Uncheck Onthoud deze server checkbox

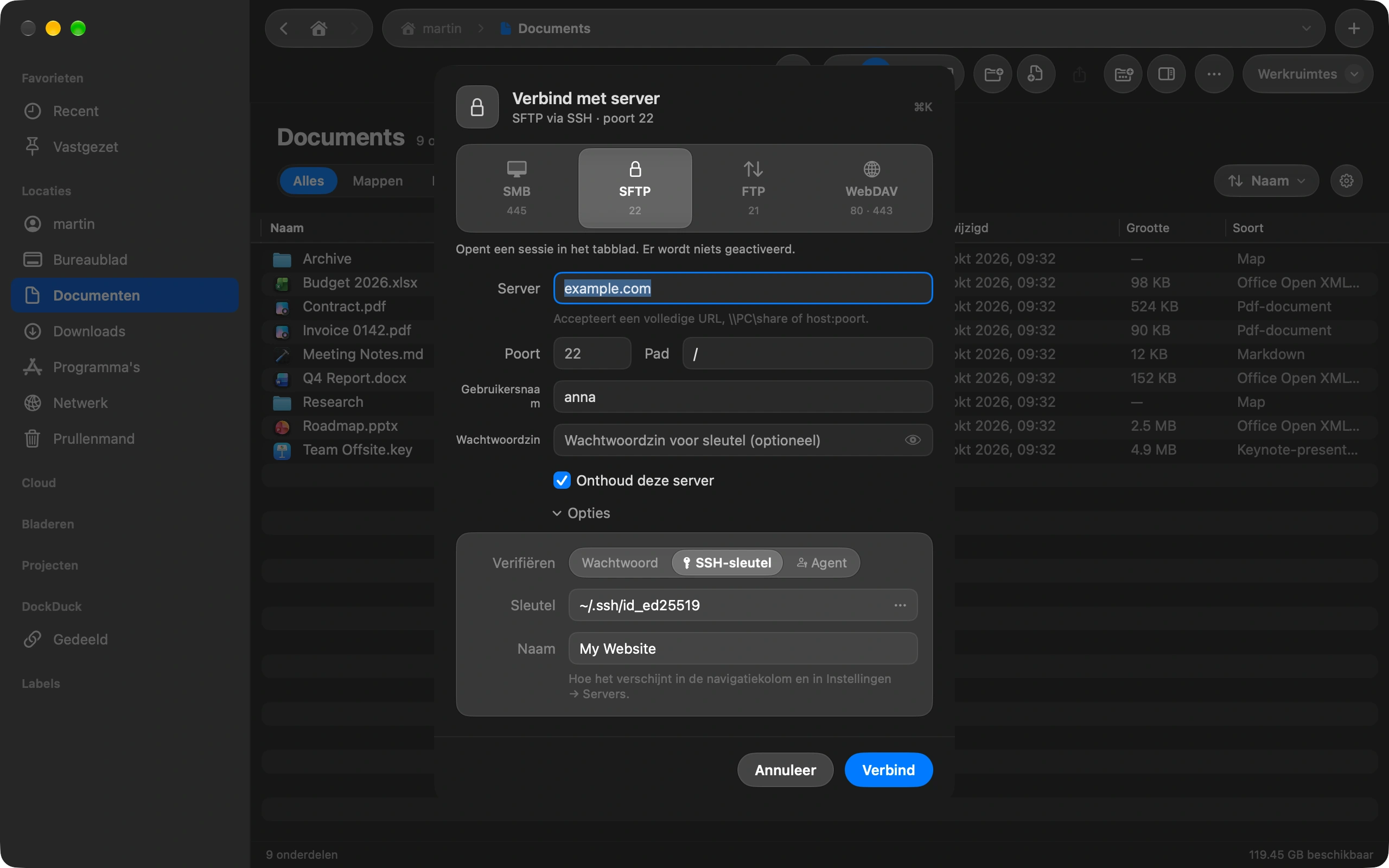pos(562,480)
